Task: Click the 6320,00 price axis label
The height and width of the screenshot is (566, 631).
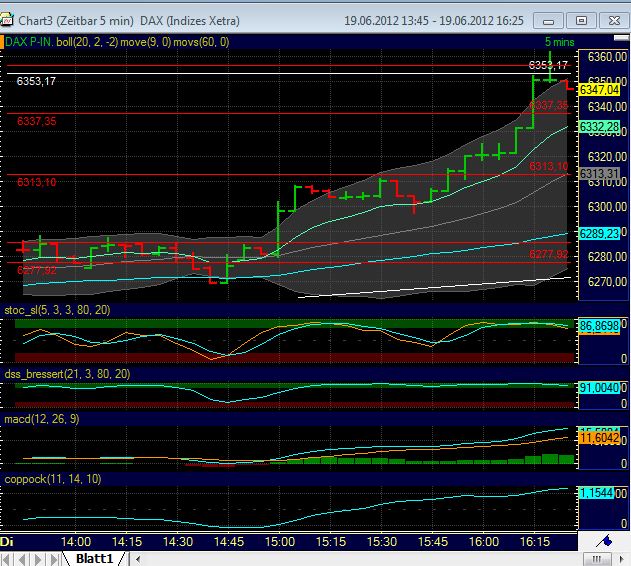Action: tap(607, 157)
